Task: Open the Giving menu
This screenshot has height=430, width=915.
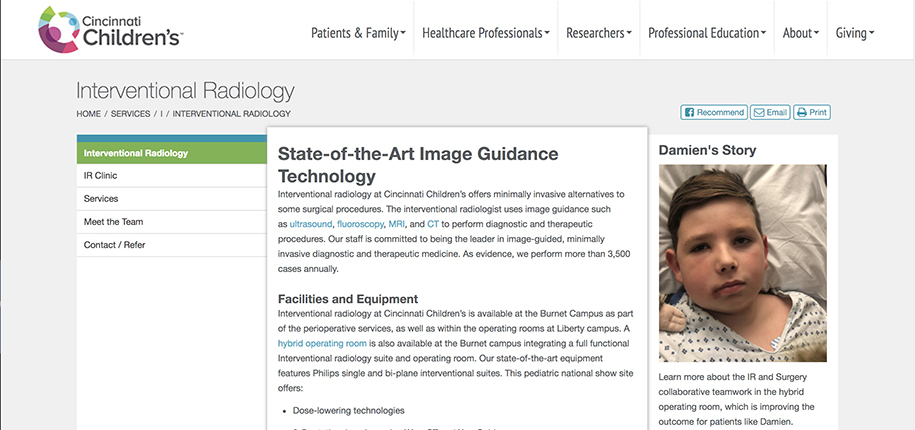Action: 855,33
